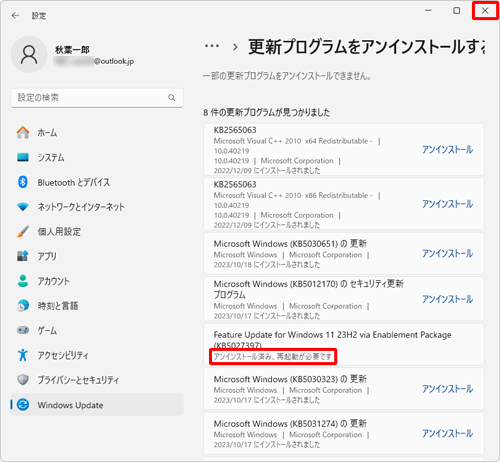Uninstall the KB5031274 update
This screenshot has height=462, width=500.
pos(448,433)
